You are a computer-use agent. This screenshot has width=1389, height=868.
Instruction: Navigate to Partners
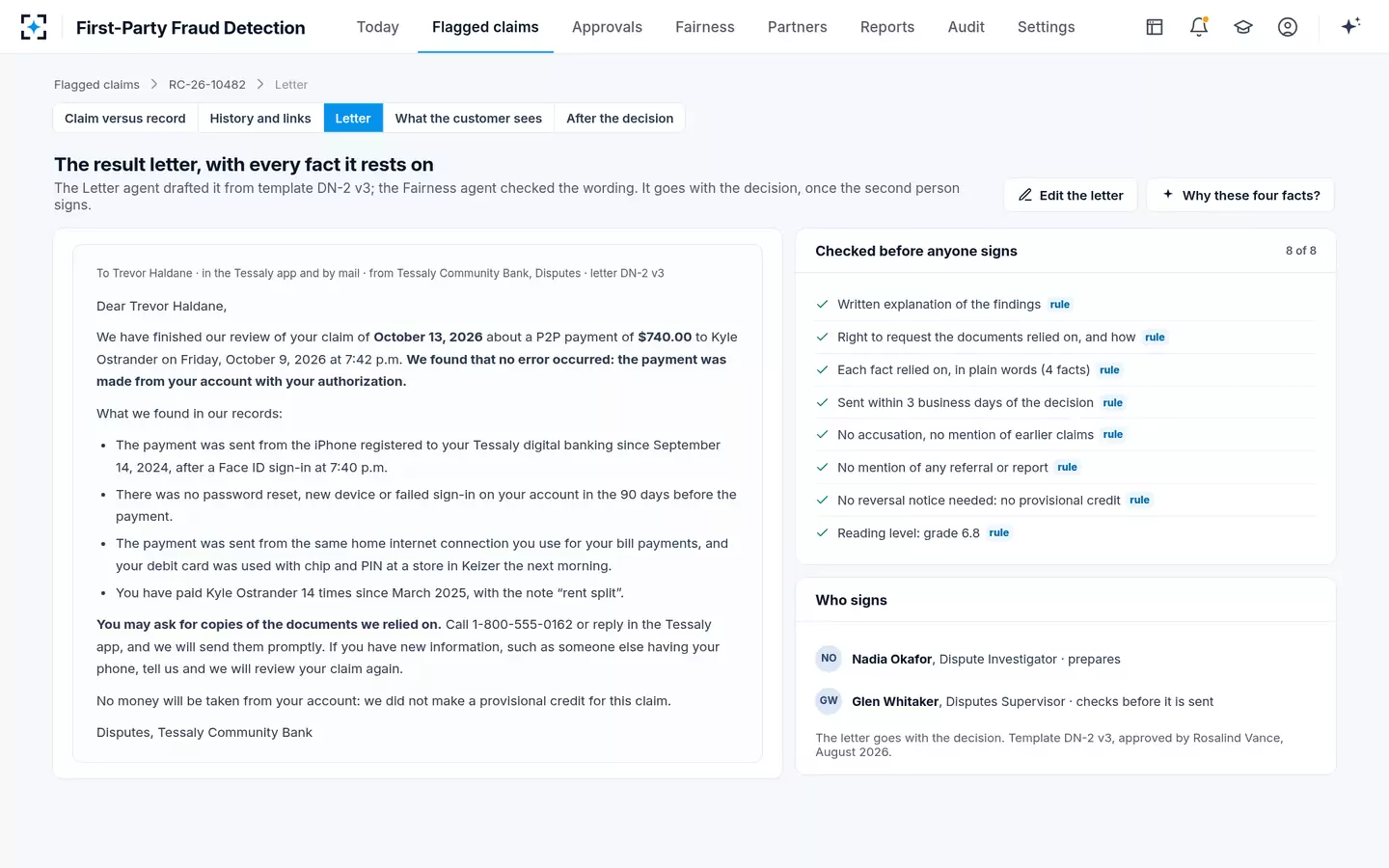click(x=797, y=27)
